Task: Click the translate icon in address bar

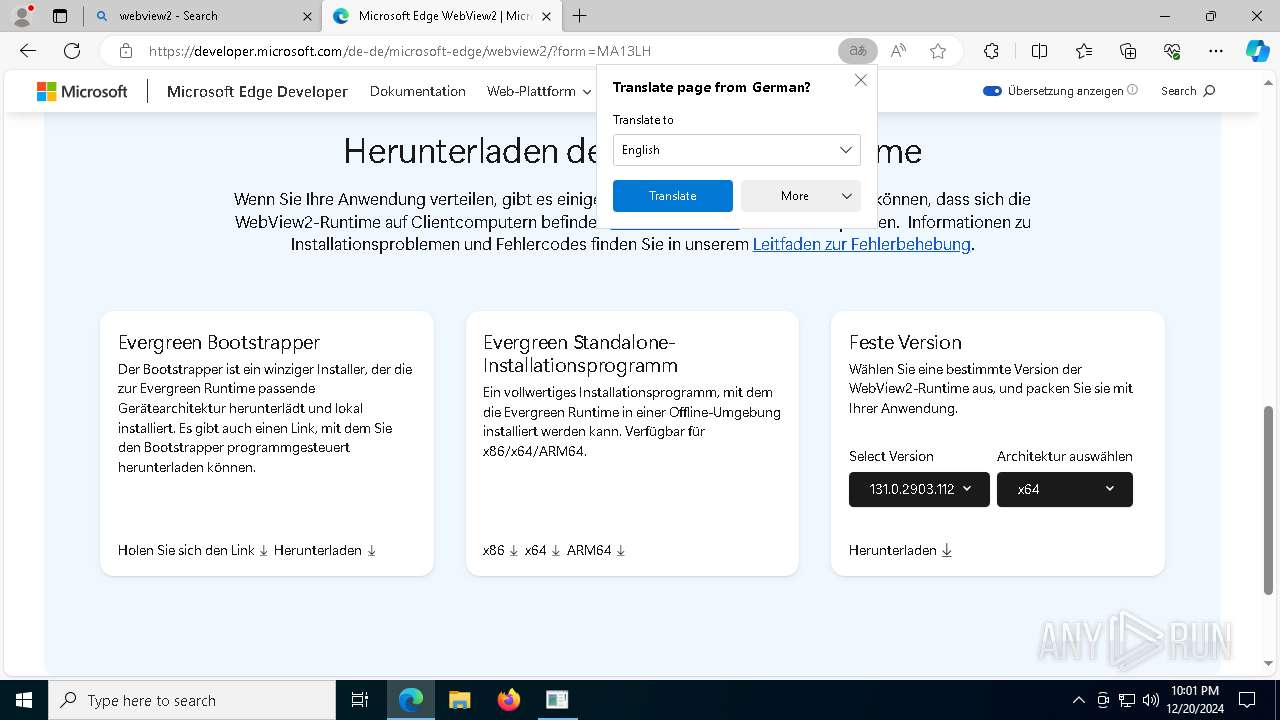Action: pyautogui.click(x=857, y=51)
